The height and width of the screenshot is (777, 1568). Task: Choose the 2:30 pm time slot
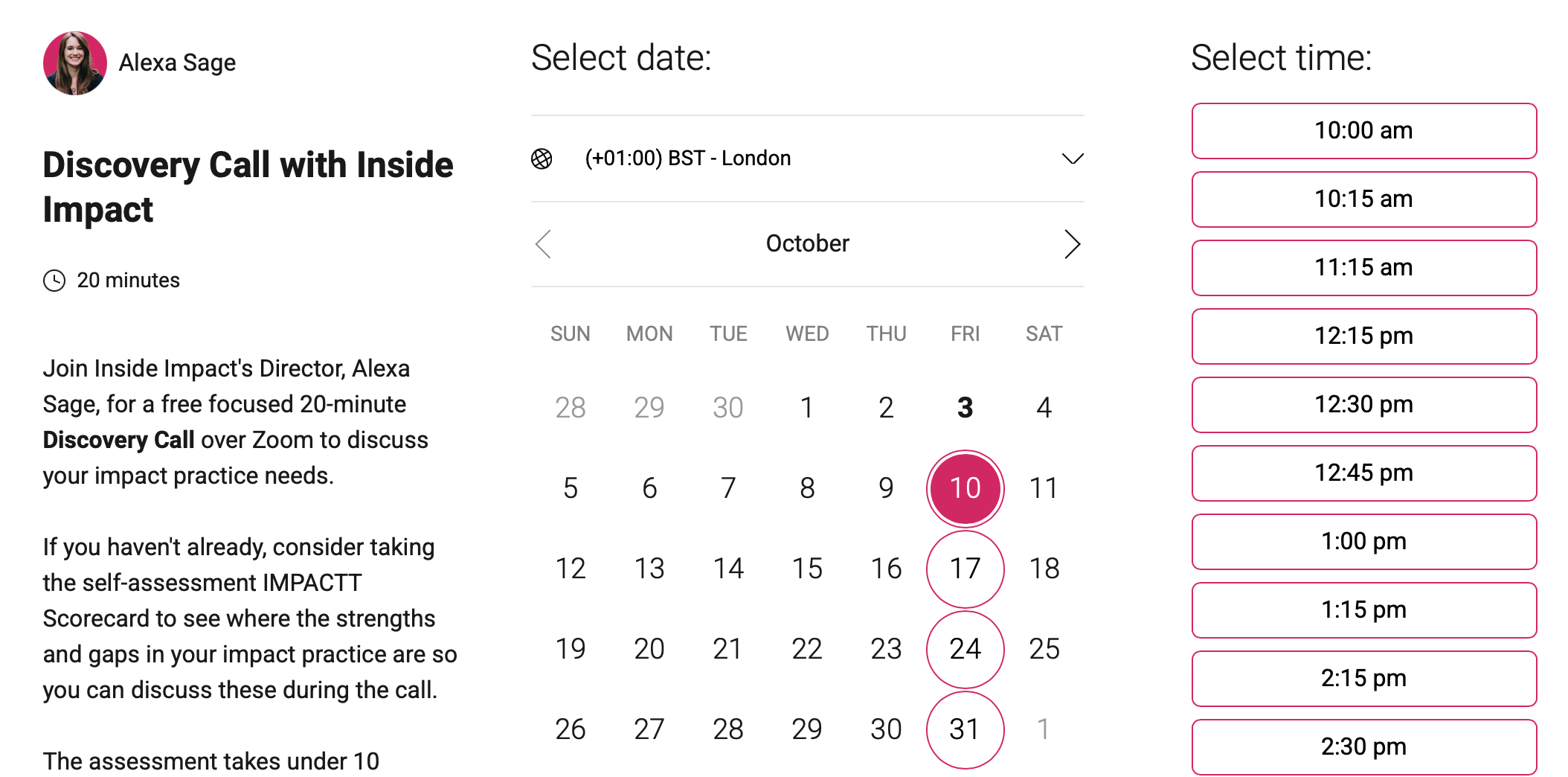click(x=1363, y=746)
